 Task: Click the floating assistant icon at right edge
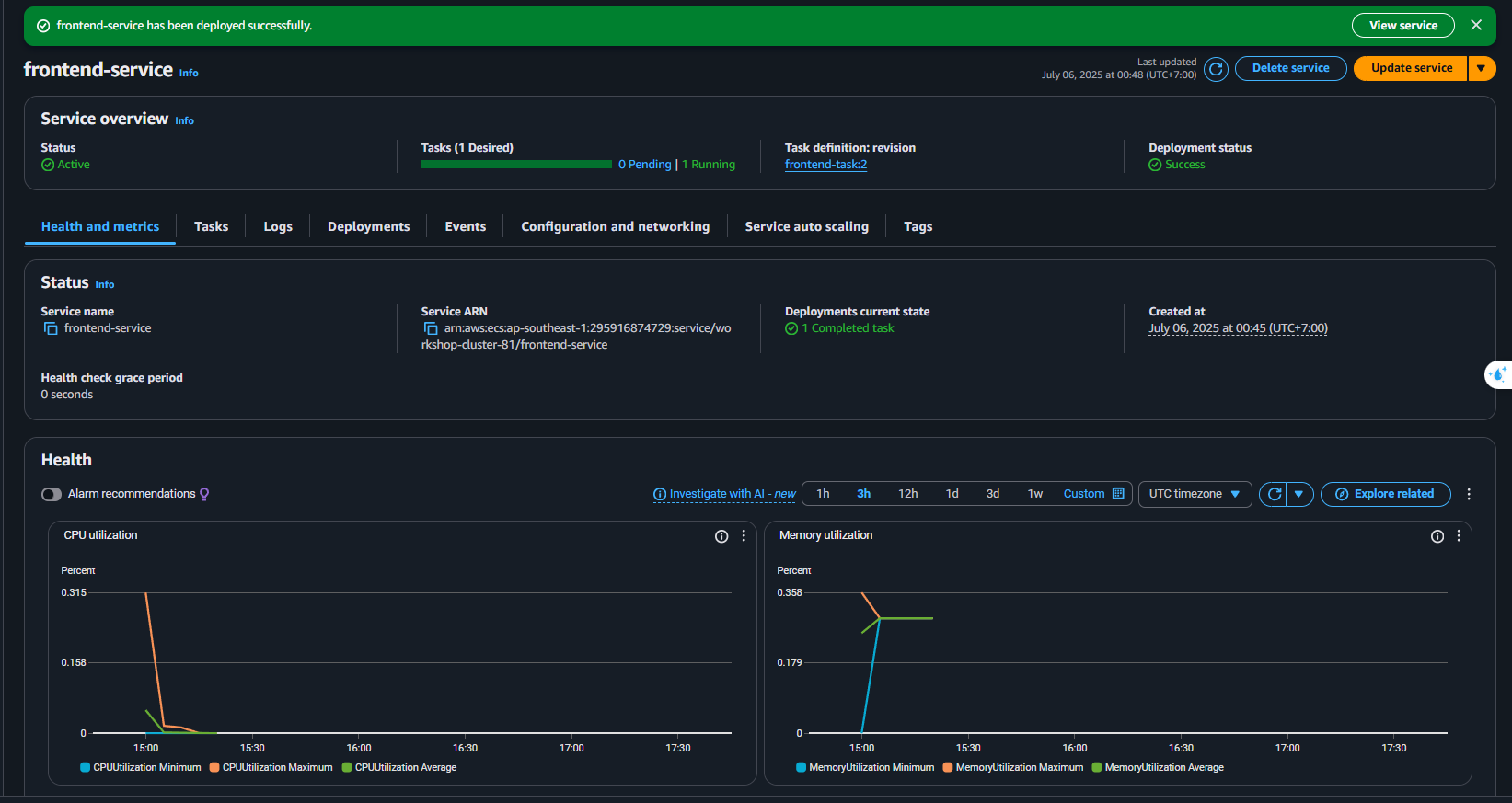(x=1499, y=374)
